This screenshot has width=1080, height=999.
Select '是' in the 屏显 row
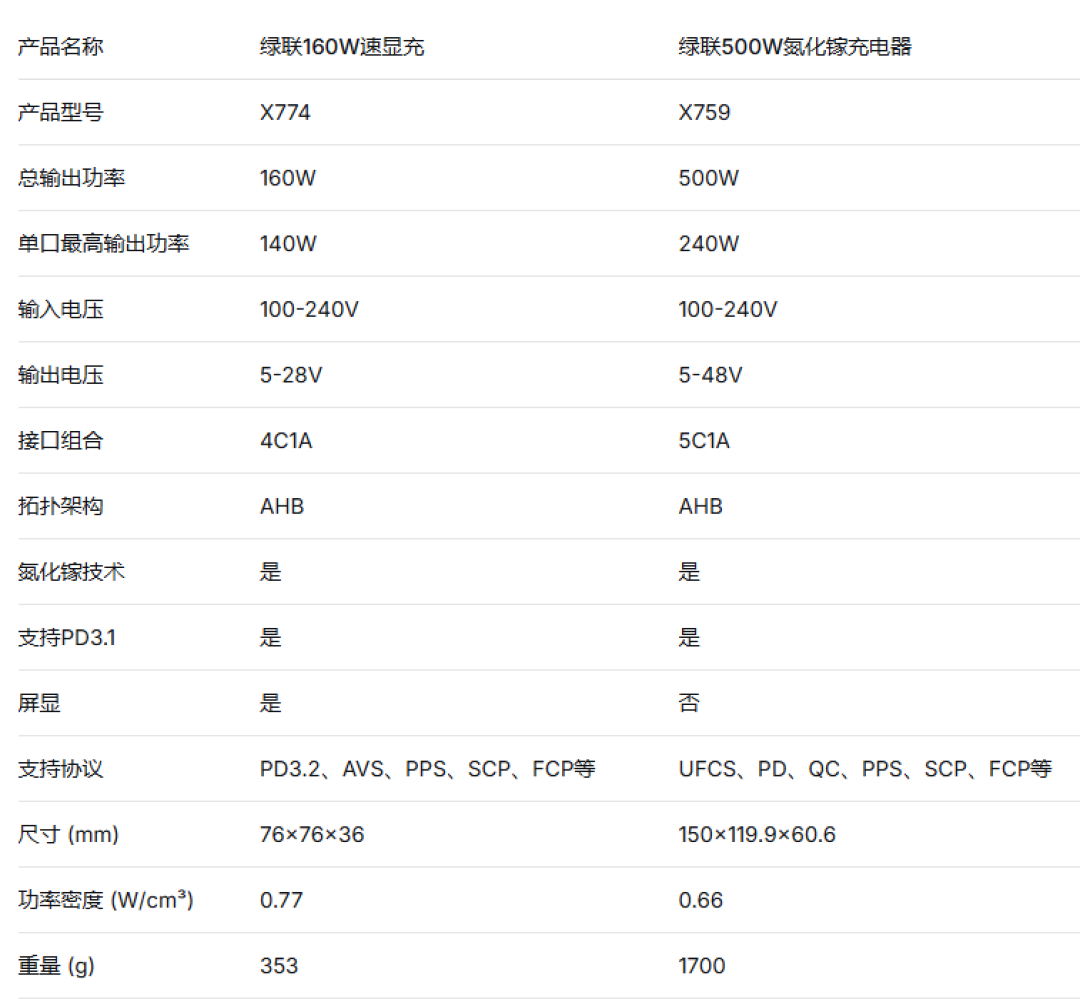[x=271, y=703]
